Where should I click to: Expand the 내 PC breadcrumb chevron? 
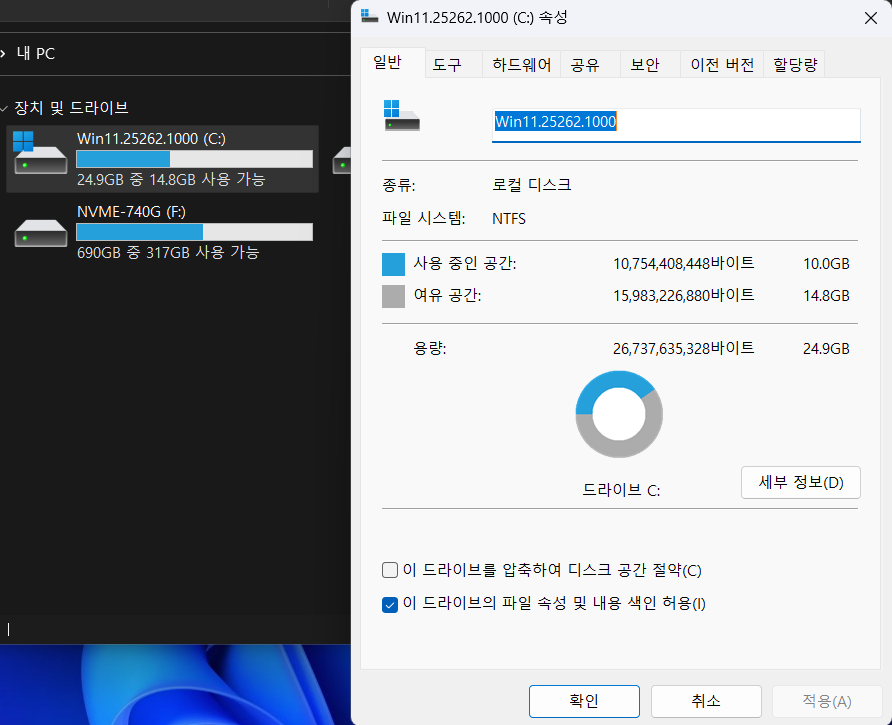point(3,53)
